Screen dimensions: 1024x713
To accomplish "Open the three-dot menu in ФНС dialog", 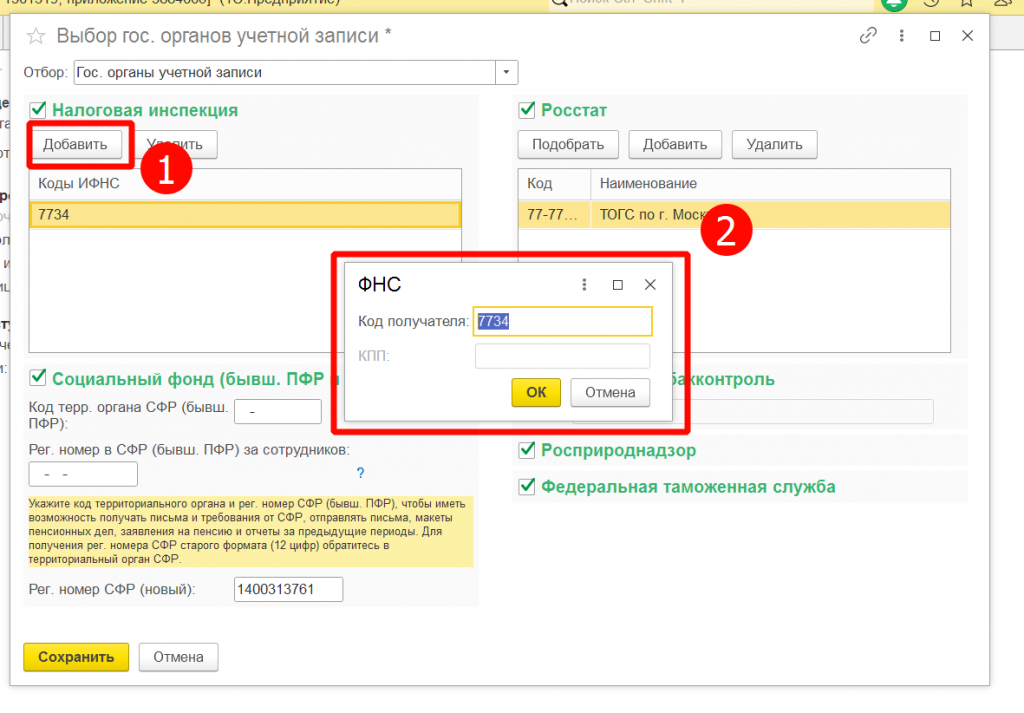I will point(584,285).
